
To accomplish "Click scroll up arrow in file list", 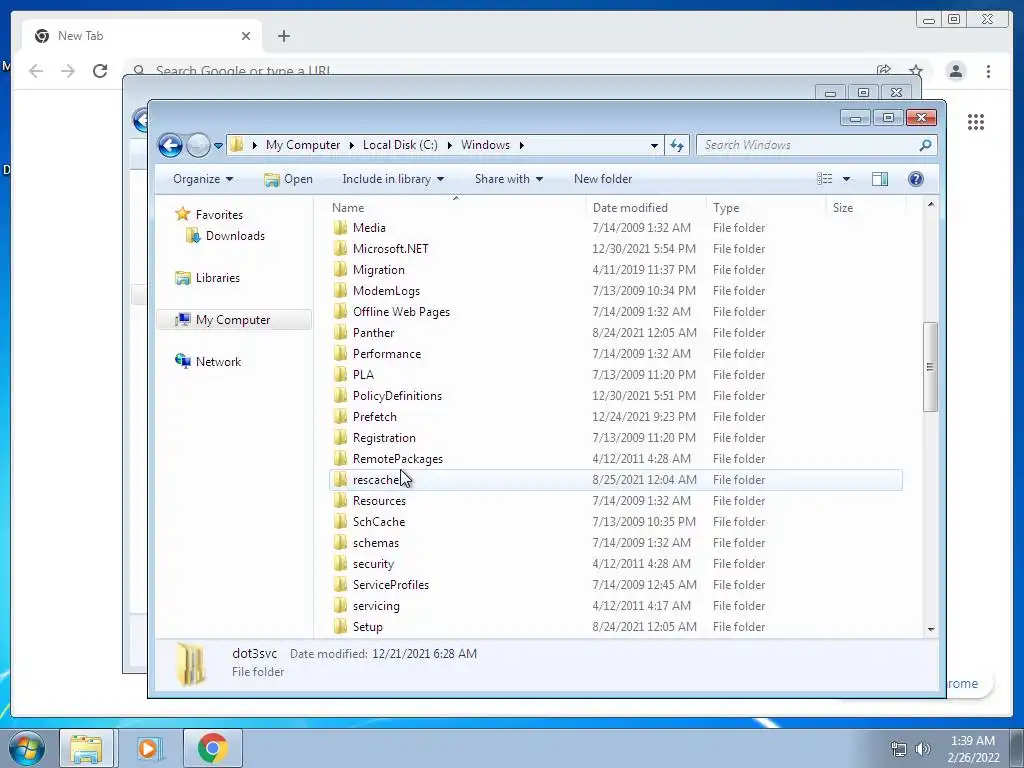I will 931,204.
